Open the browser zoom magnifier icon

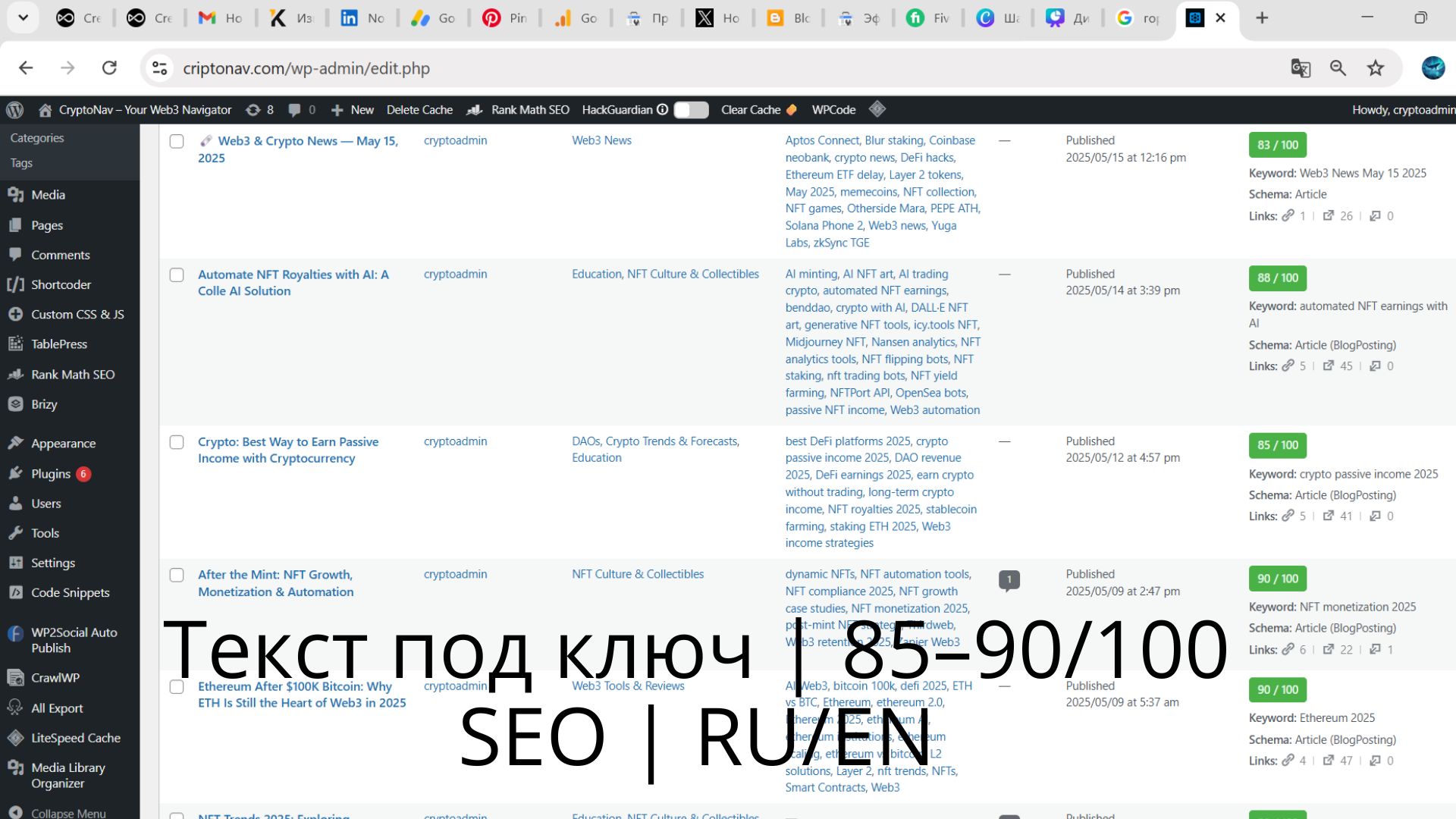tap(1338, 68)
